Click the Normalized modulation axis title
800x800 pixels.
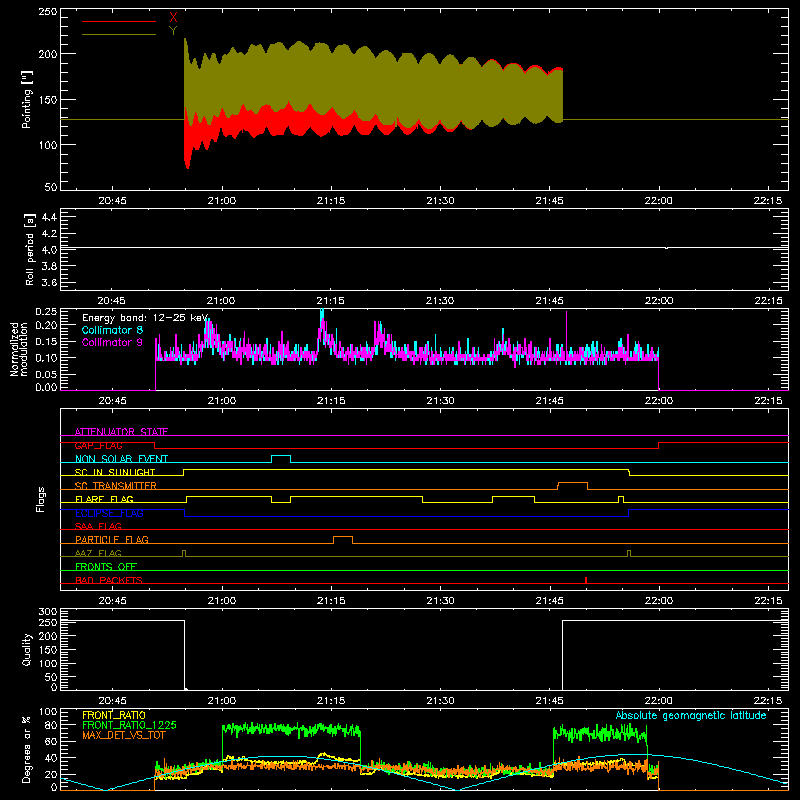pos(18,349)
